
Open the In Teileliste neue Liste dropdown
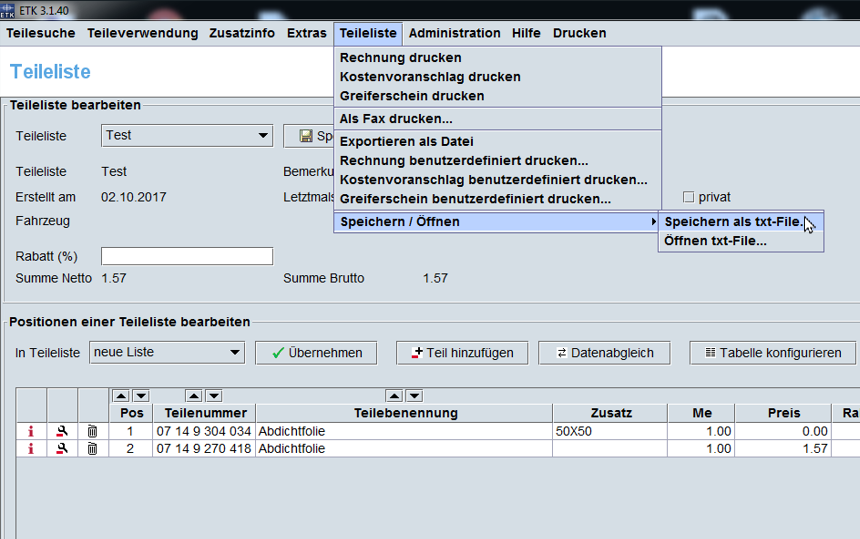click(x=167, y=353)
